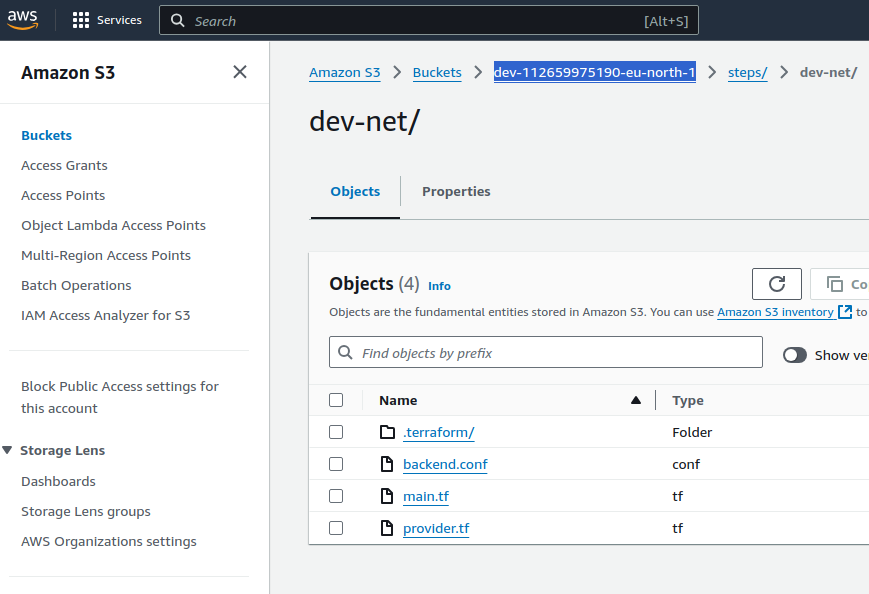Open Buckets in the sidebar
The image size is (869, 594).
47,135
